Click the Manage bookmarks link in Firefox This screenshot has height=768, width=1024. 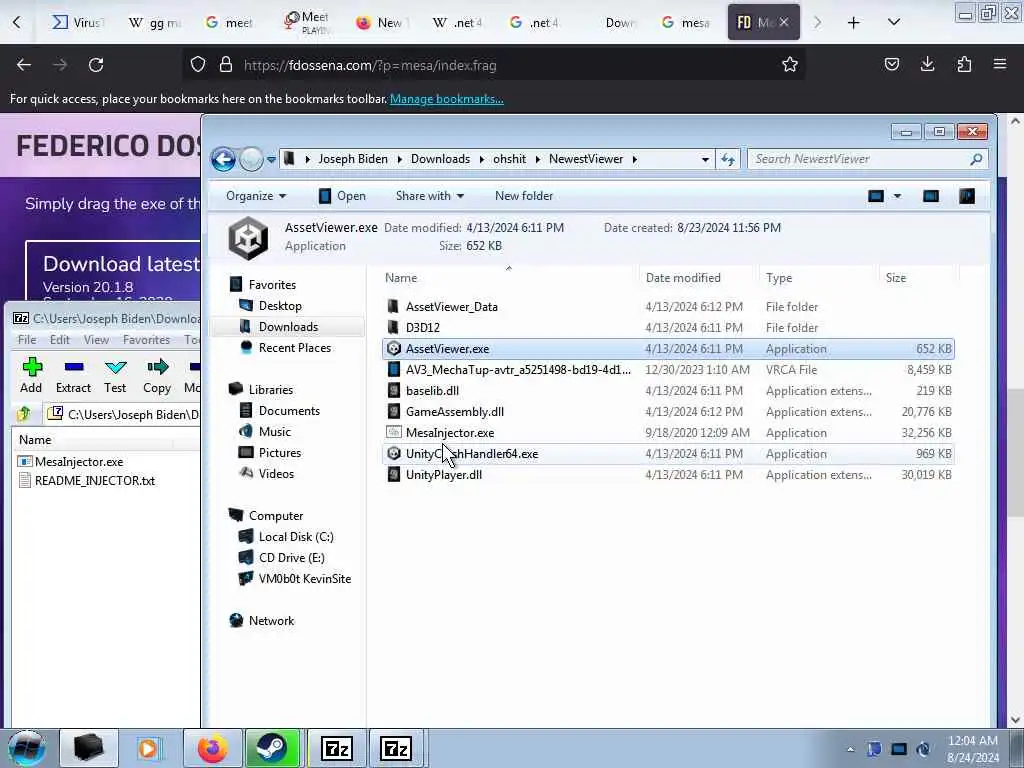click(447, 99)
